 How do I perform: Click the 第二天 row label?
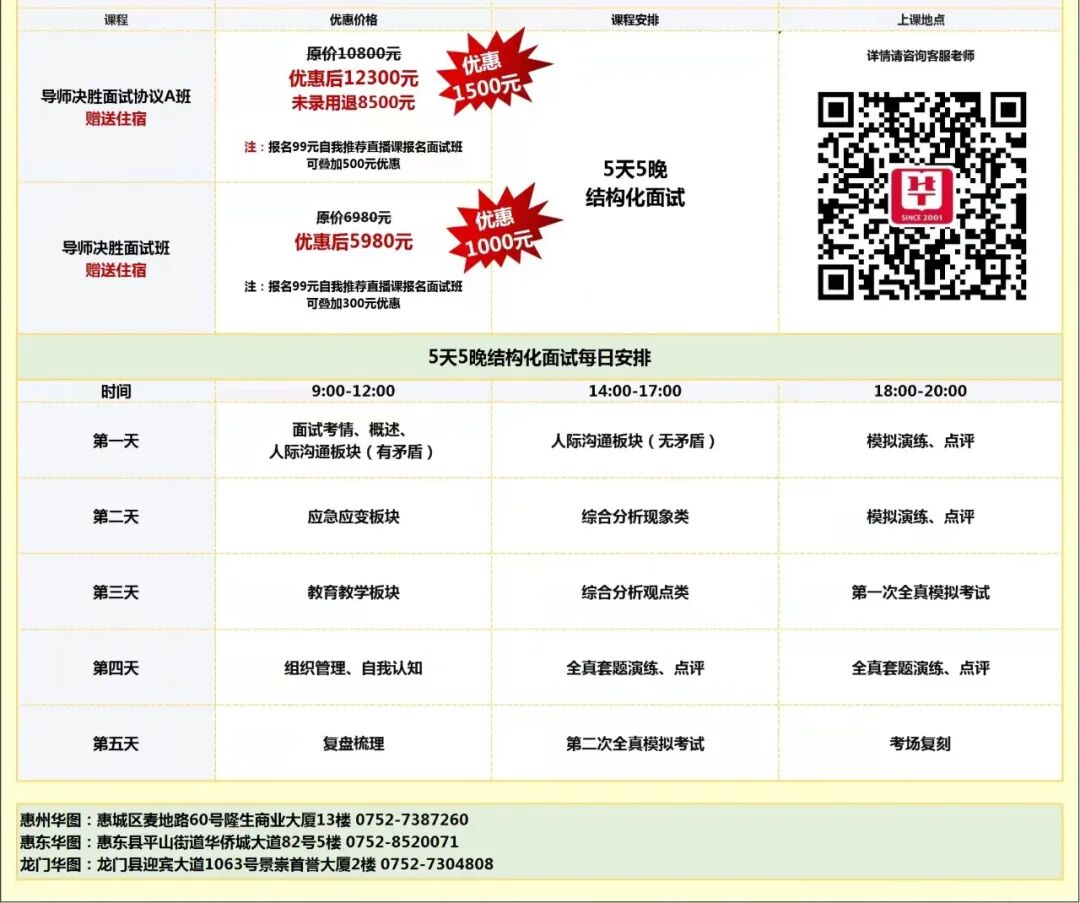(116, 517)
